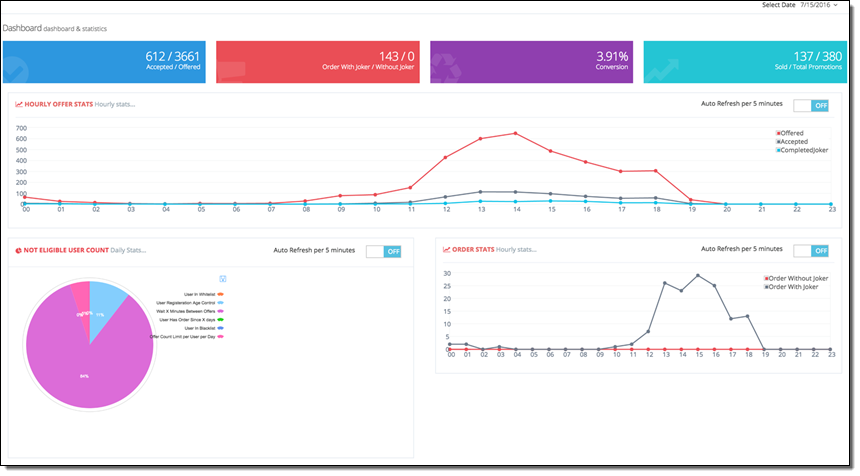
Task: Click the Not Eligible User Count pie icon
Action: (19, 249)
